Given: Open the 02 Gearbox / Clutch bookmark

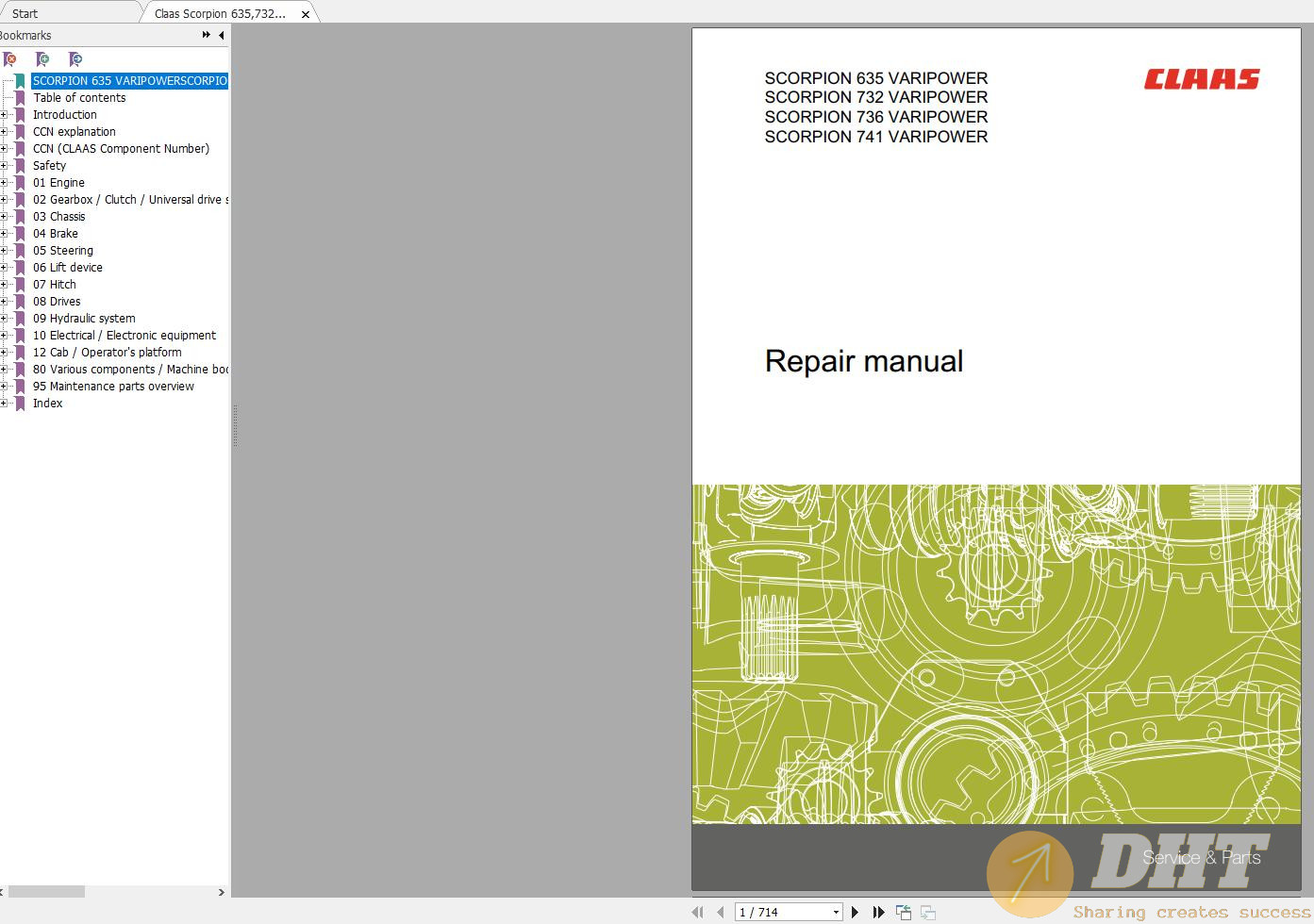Looking at the screenshot, I should (130, 200).
